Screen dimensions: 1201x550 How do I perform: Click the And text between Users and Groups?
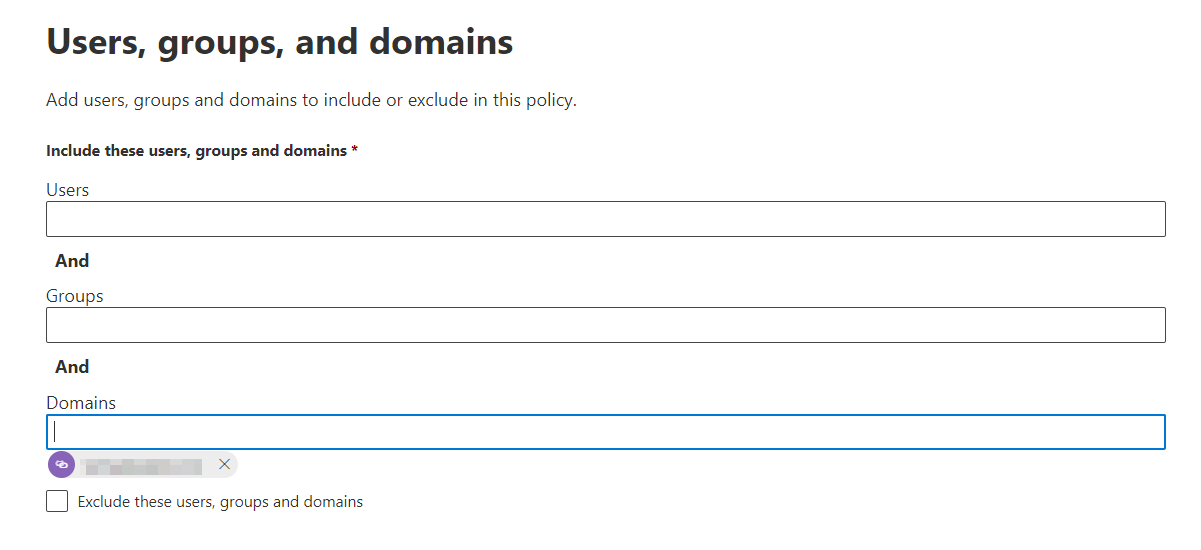tap(72, 261)
